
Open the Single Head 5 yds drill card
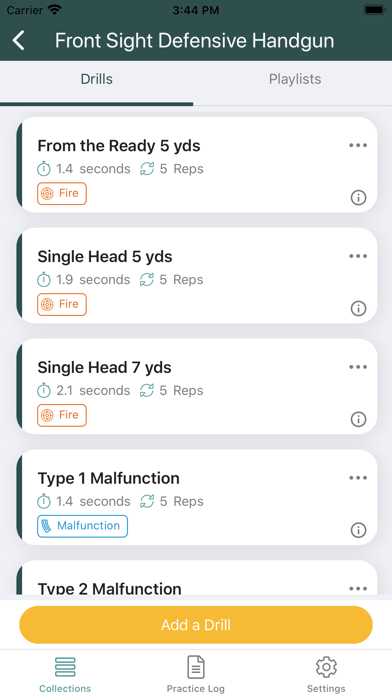[197, 275]
